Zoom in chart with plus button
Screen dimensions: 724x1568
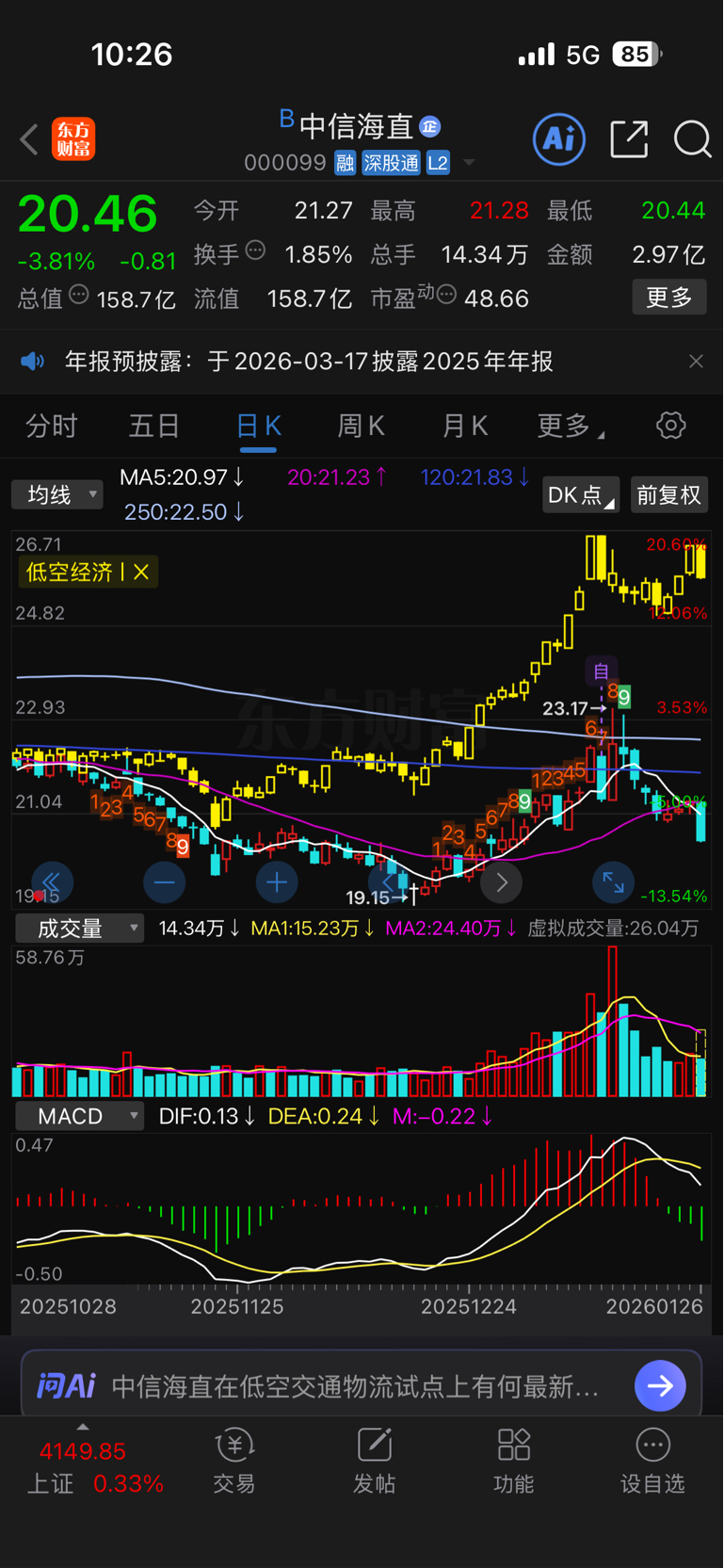tap(277, 882)
